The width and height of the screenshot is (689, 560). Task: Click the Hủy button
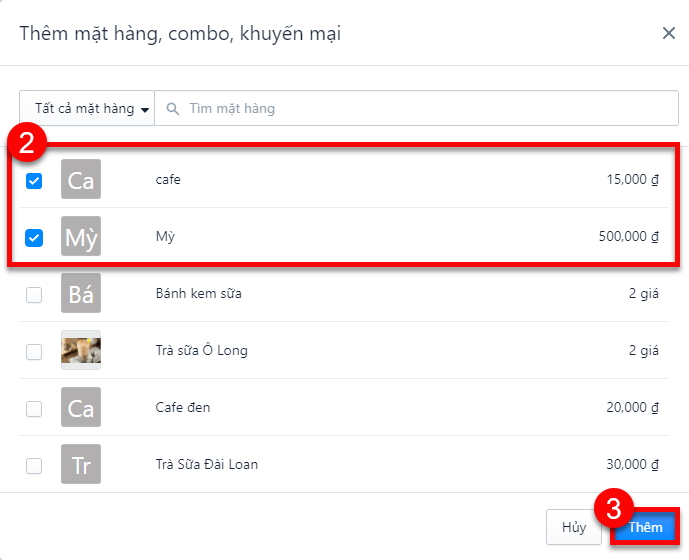point(574,527)
